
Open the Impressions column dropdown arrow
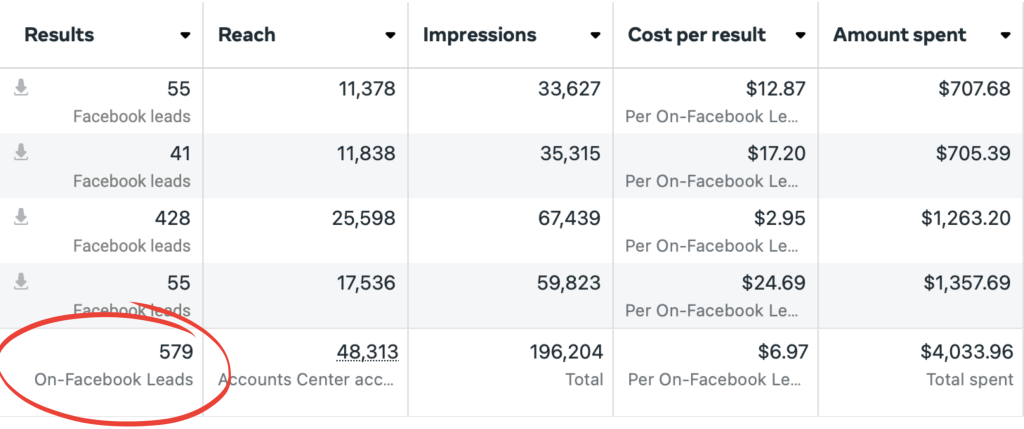[593, 35]
